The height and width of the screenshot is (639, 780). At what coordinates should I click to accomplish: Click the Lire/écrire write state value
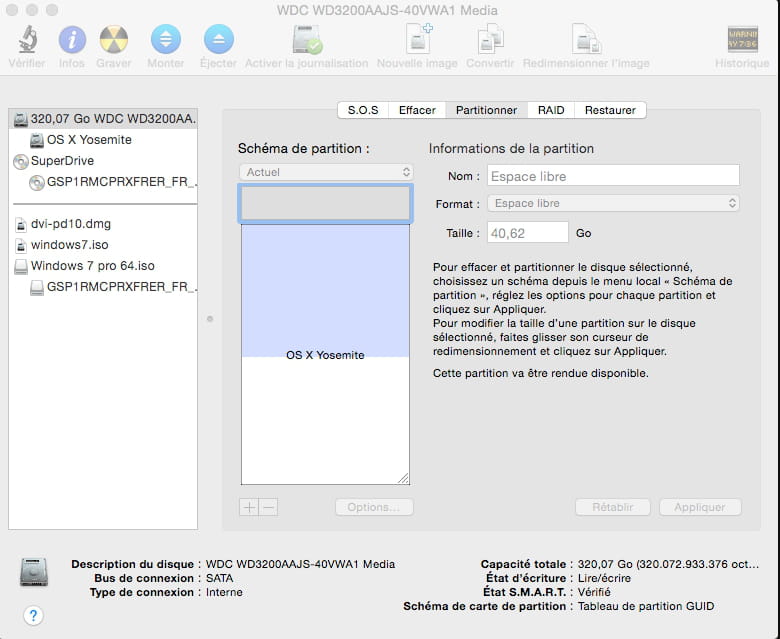pyautogui.click(x=604, y=578)
